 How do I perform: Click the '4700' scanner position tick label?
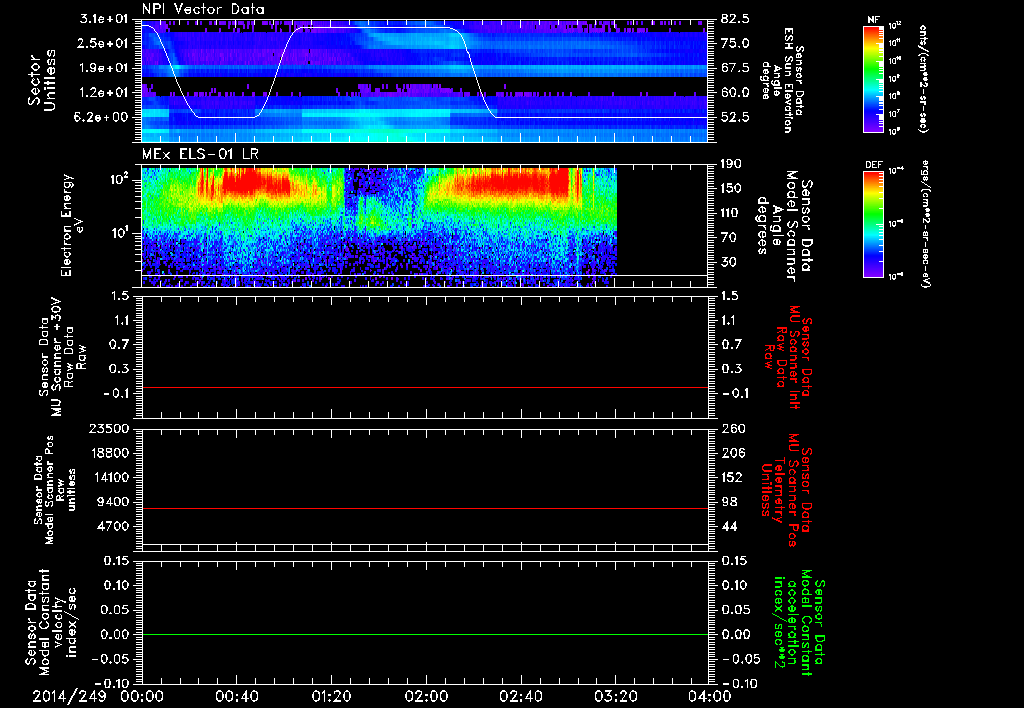click(113, 526)
